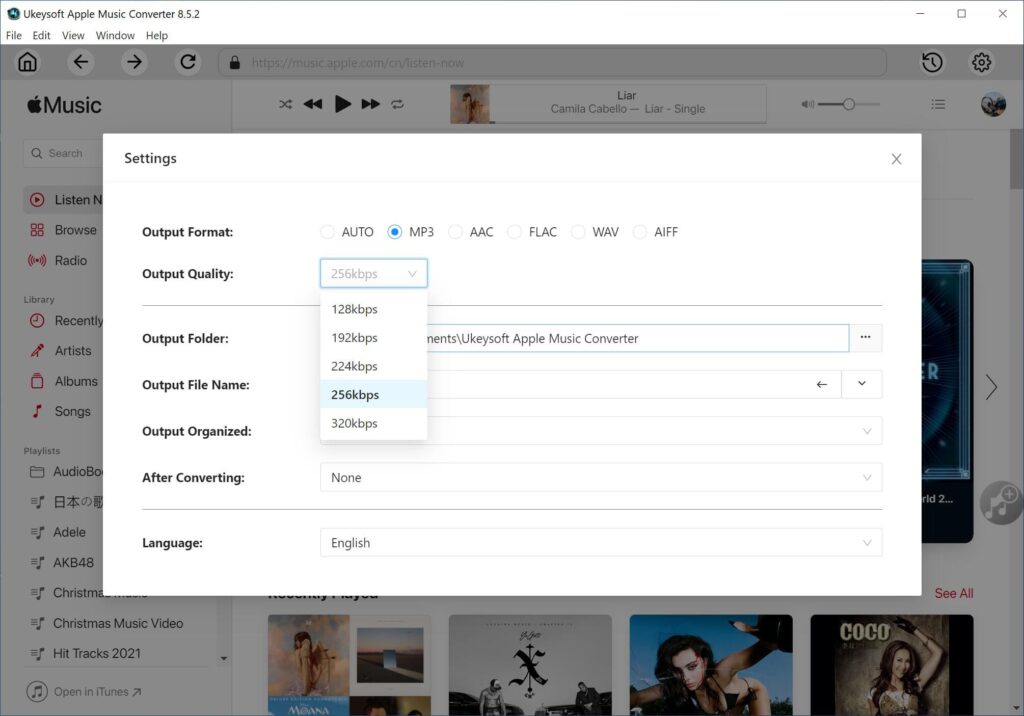
Task: Navigate forward with the right arrow
Action: (134, 62)
